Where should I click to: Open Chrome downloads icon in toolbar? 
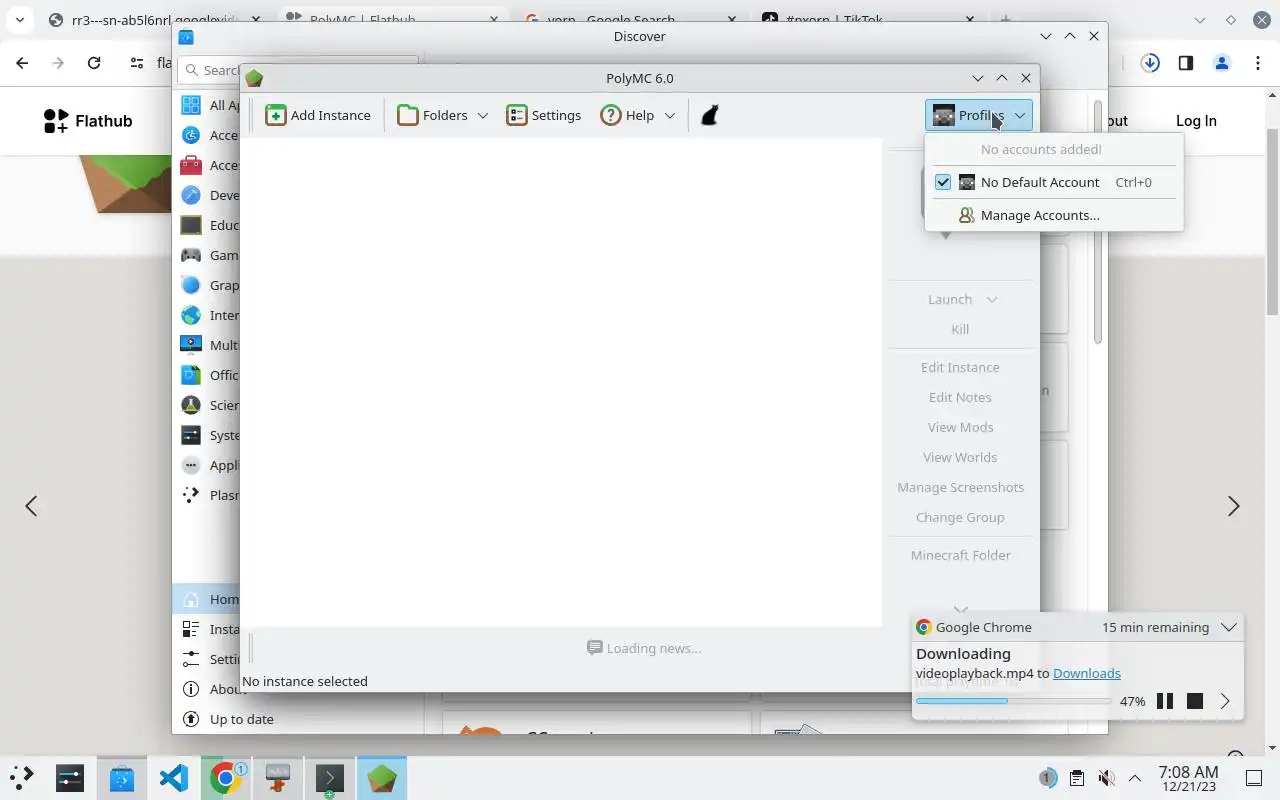click(1150, 63)
